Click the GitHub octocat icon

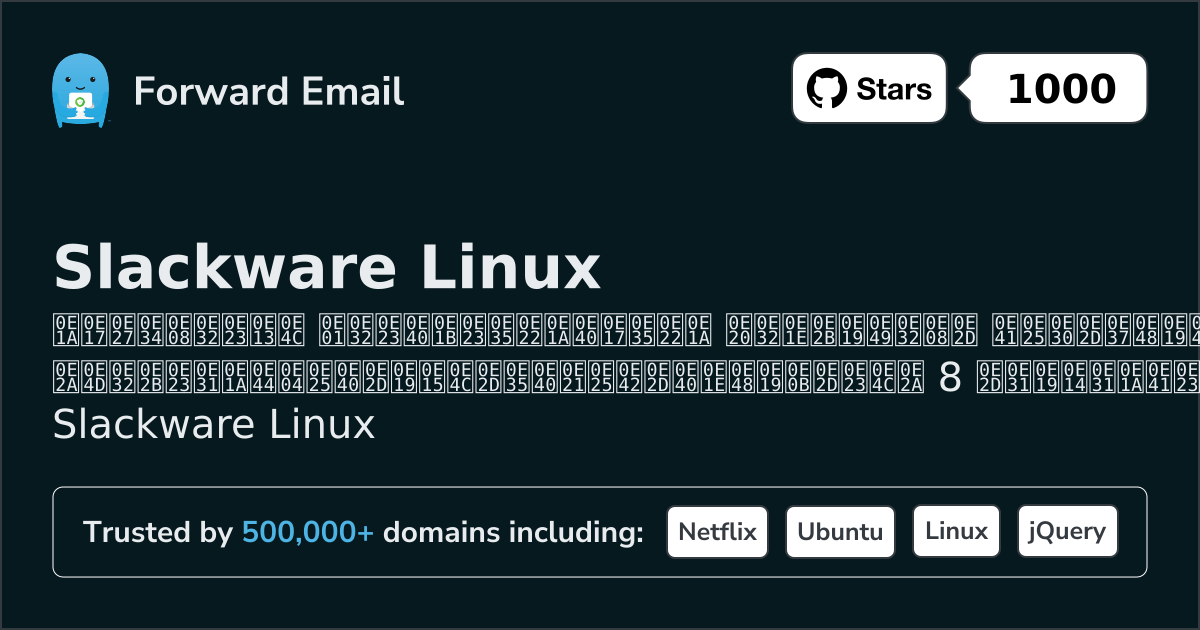point(826,88)
